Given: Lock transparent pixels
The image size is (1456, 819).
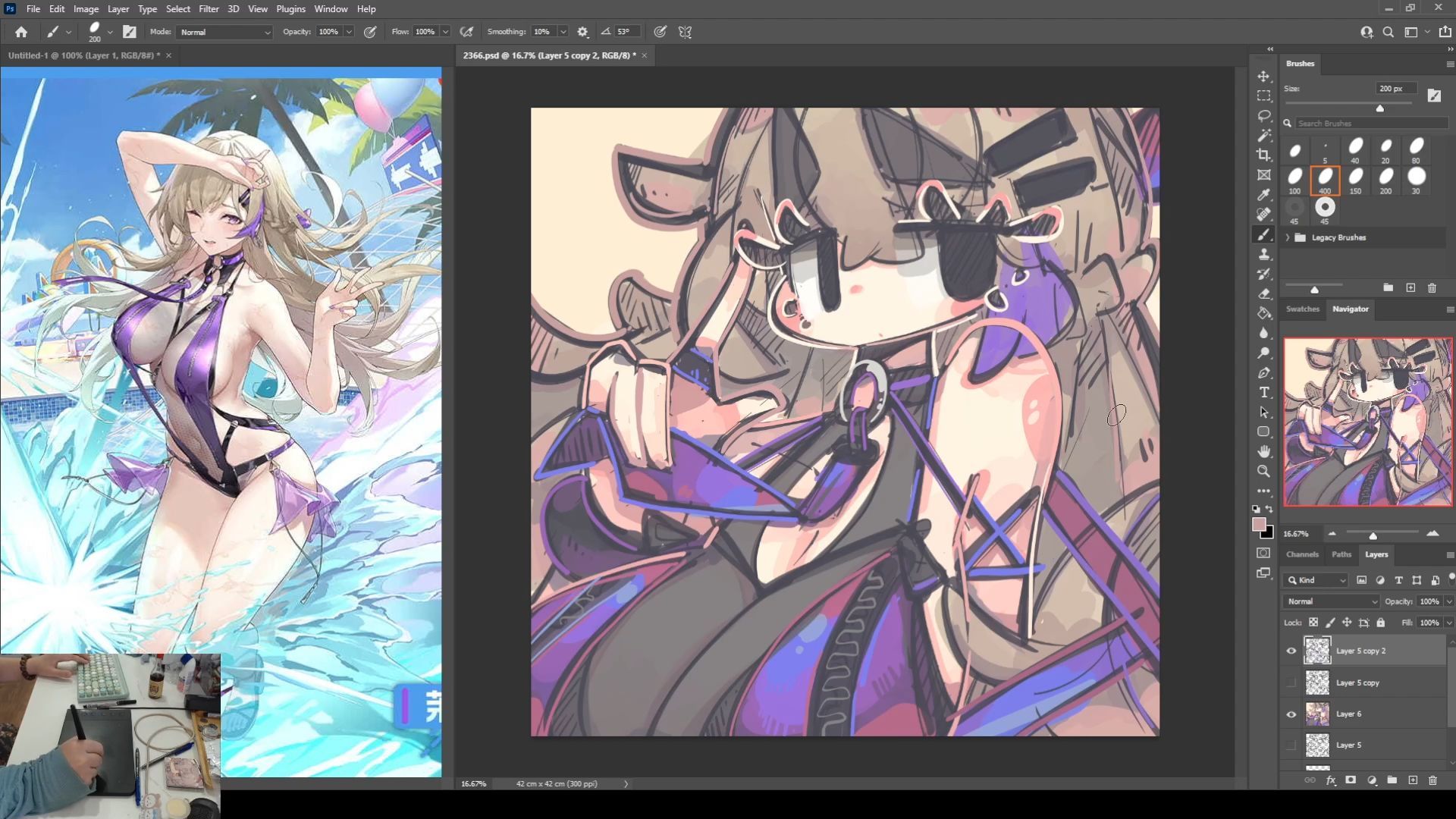Looking at the screenshot, I should click(1313, 623).
